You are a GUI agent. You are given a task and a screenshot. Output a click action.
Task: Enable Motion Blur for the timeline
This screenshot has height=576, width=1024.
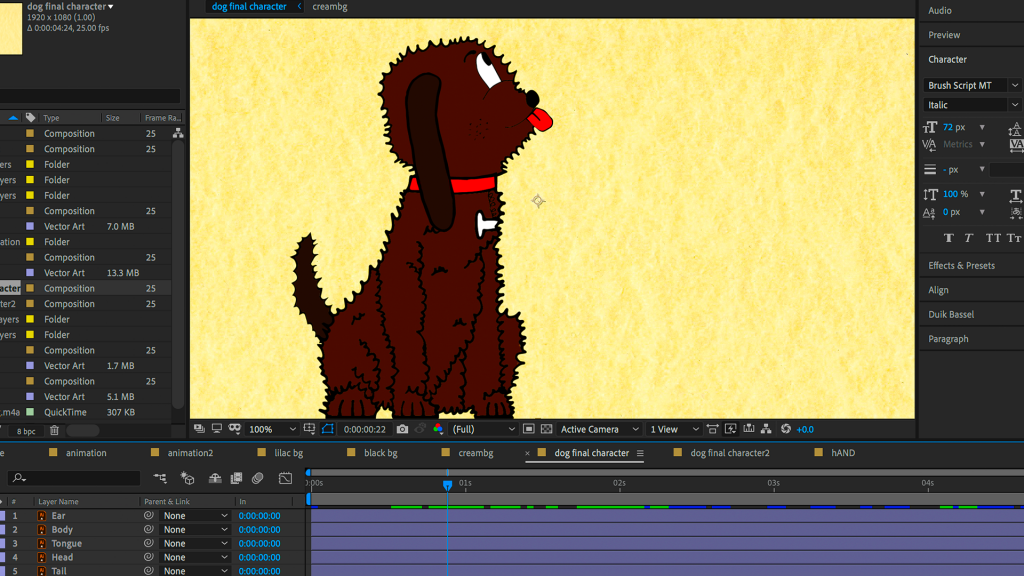point(257,479)
